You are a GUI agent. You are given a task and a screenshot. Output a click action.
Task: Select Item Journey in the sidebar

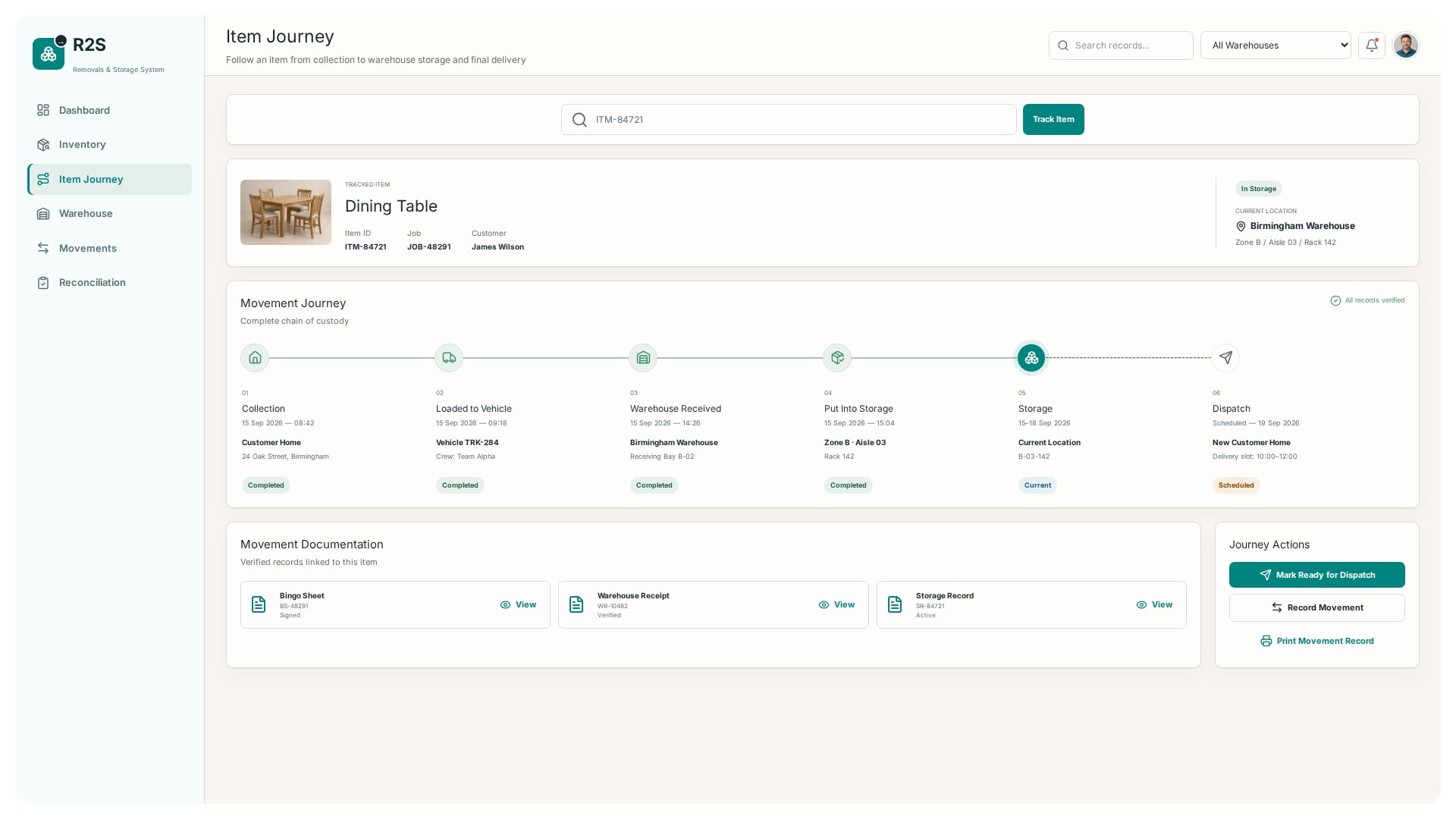click(x=110, y=179)
